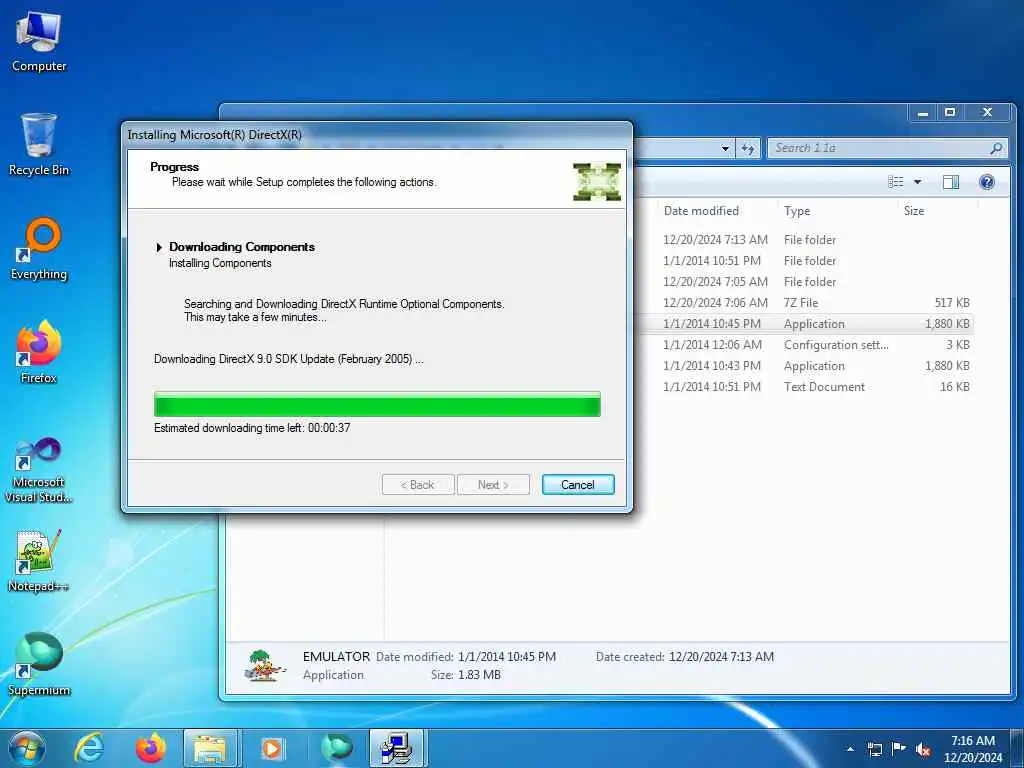Open the clock showing 7:16 AM
1024x768 pixels.
(x=972, y=749)
